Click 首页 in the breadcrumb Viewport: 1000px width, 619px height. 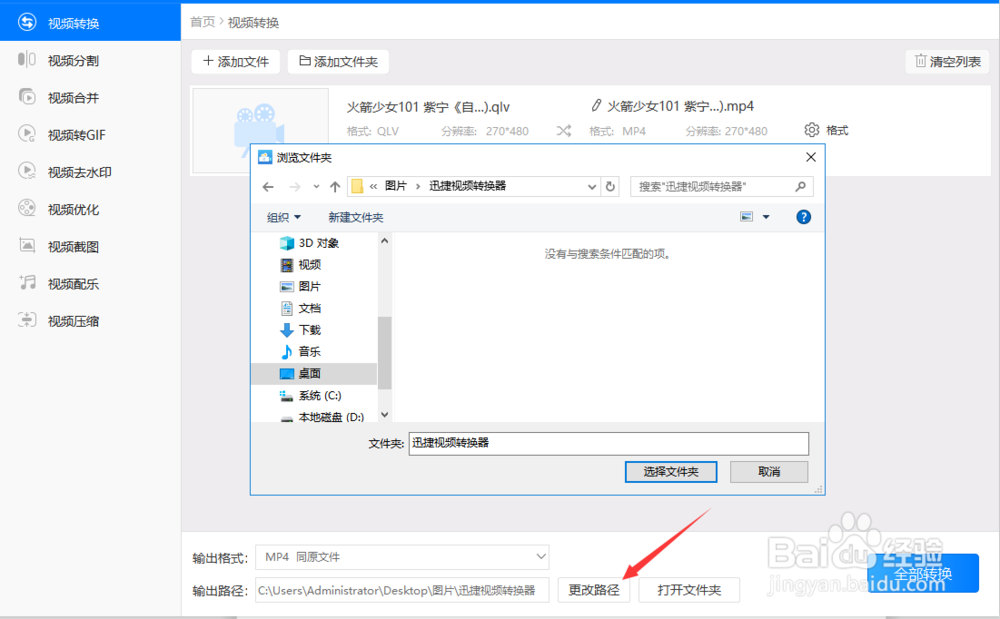tap(203, 22)
